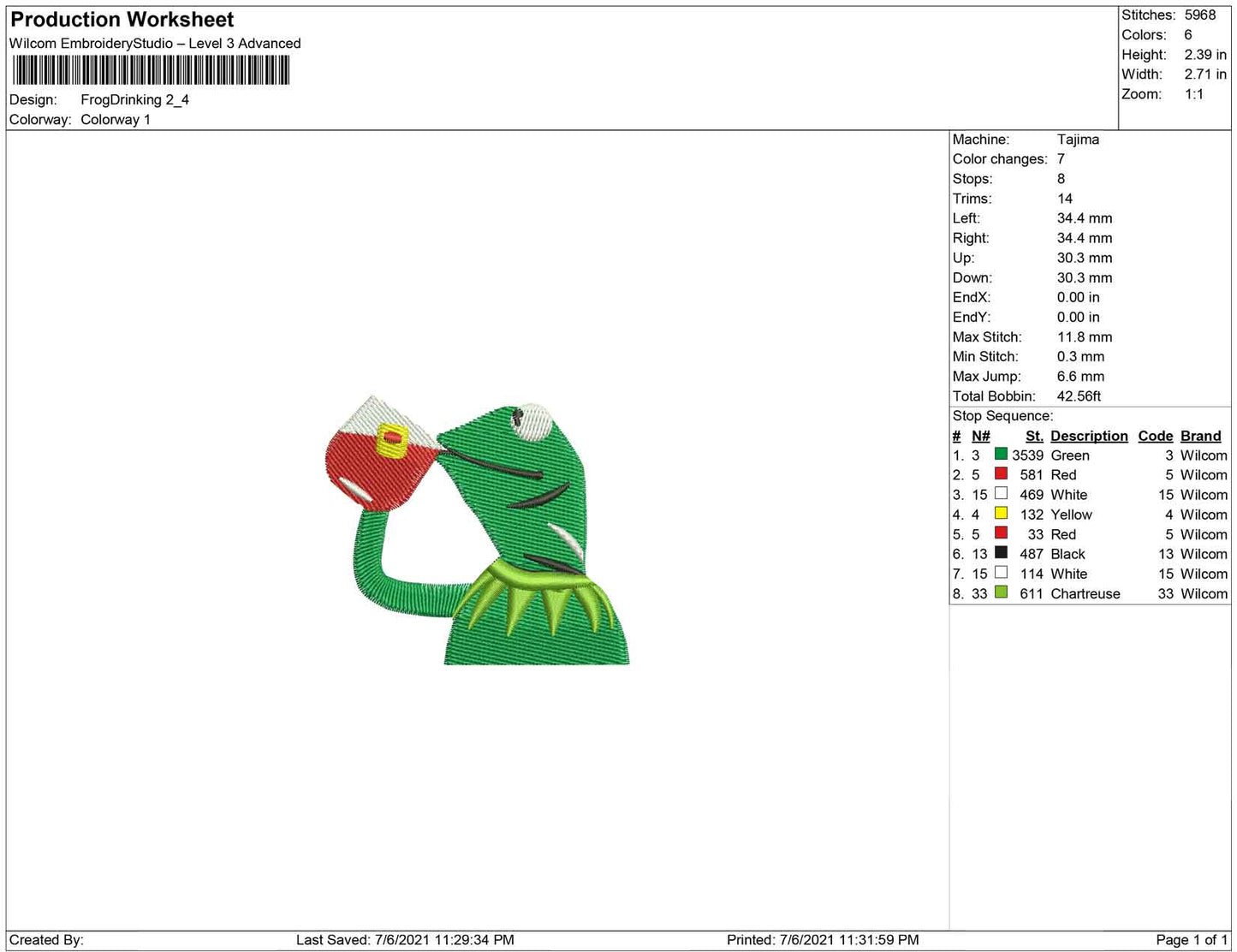Click the red color chip for stop 2
Viewport: 1237px width, 952px height.
coord(1000,474)
